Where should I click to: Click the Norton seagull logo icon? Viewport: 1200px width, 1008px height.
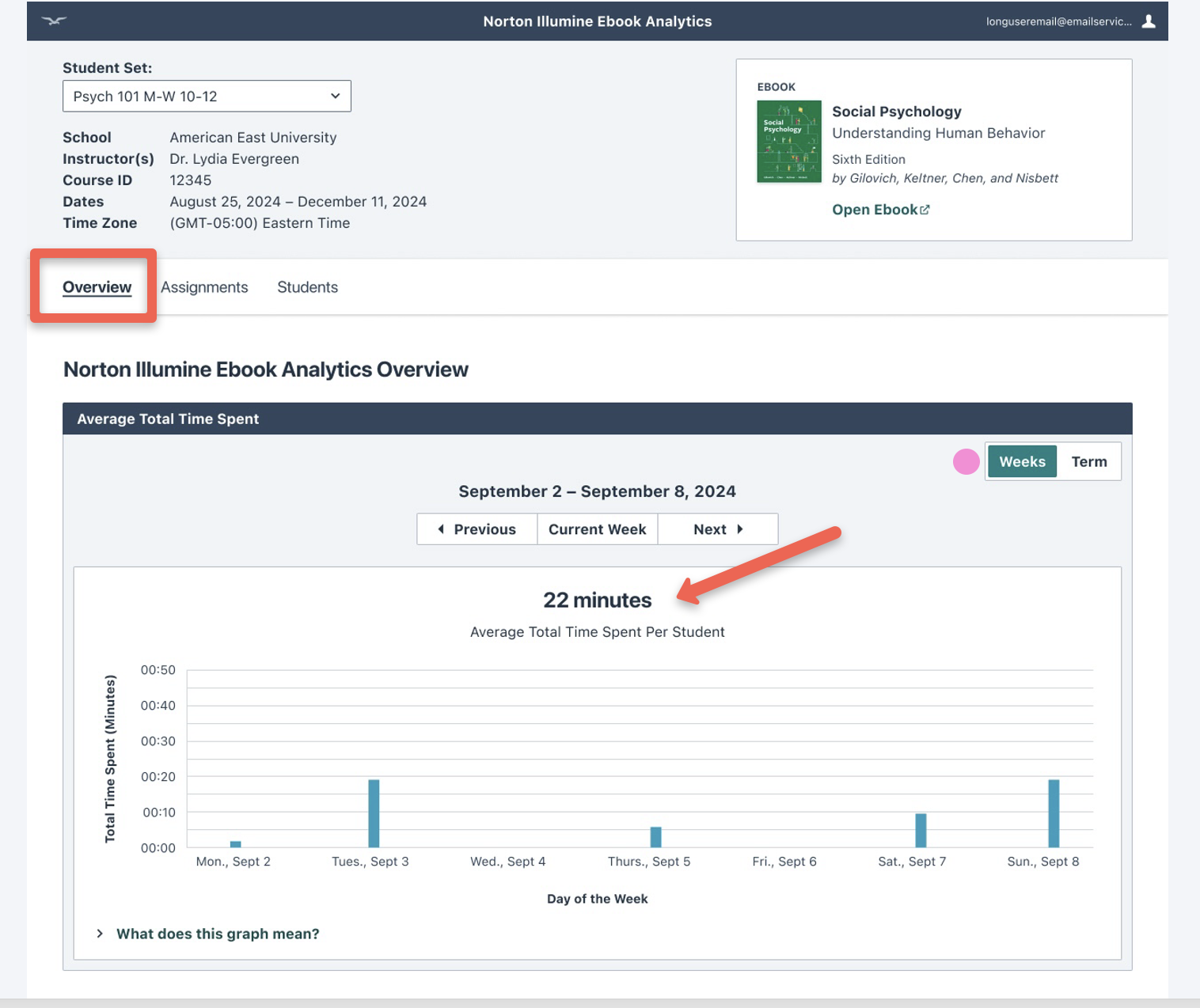click(x=54, y=21)
